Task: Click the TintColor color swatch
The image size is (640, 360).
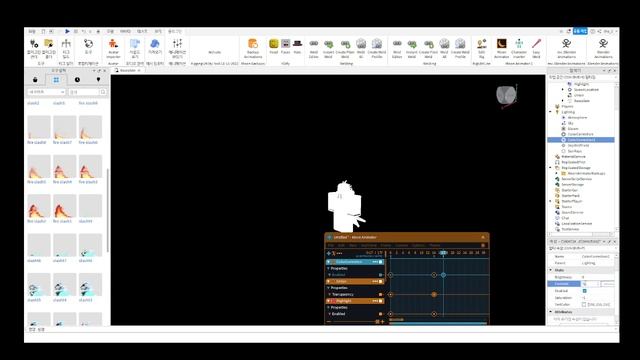Action: pos(584,304)
